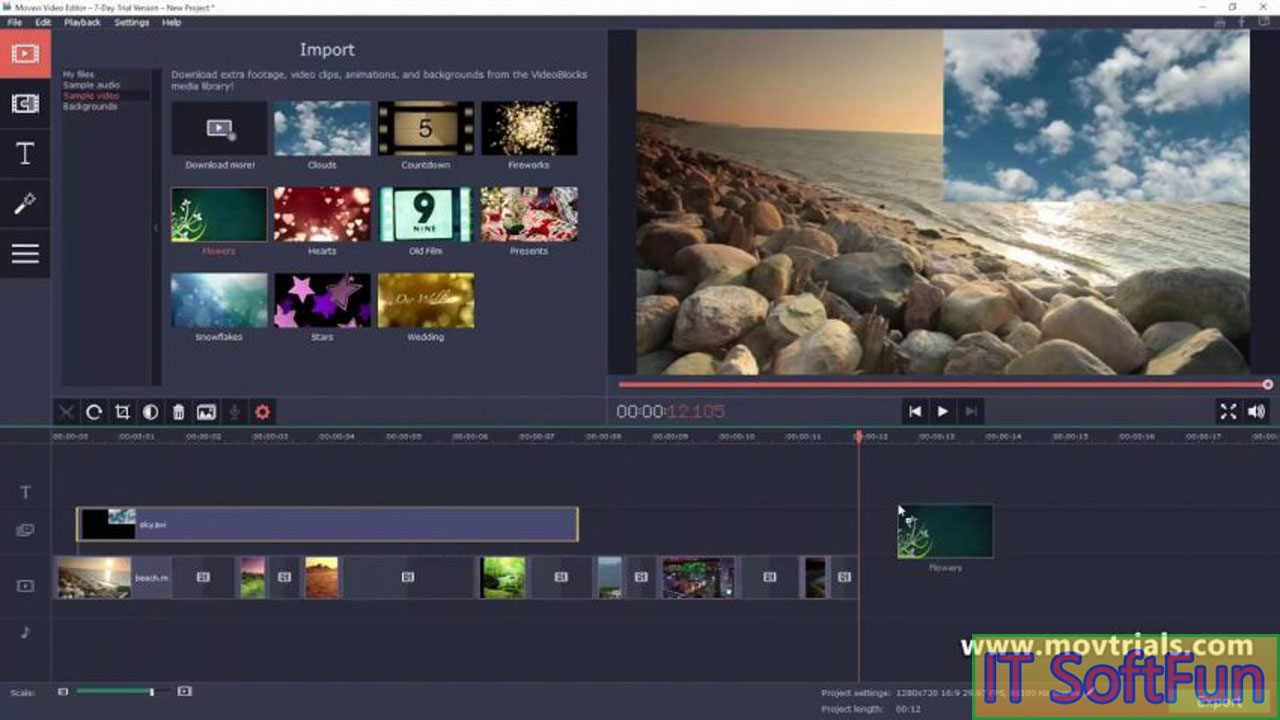
Task: Open the More tools hamburger tab
Action: coord(25,254)
